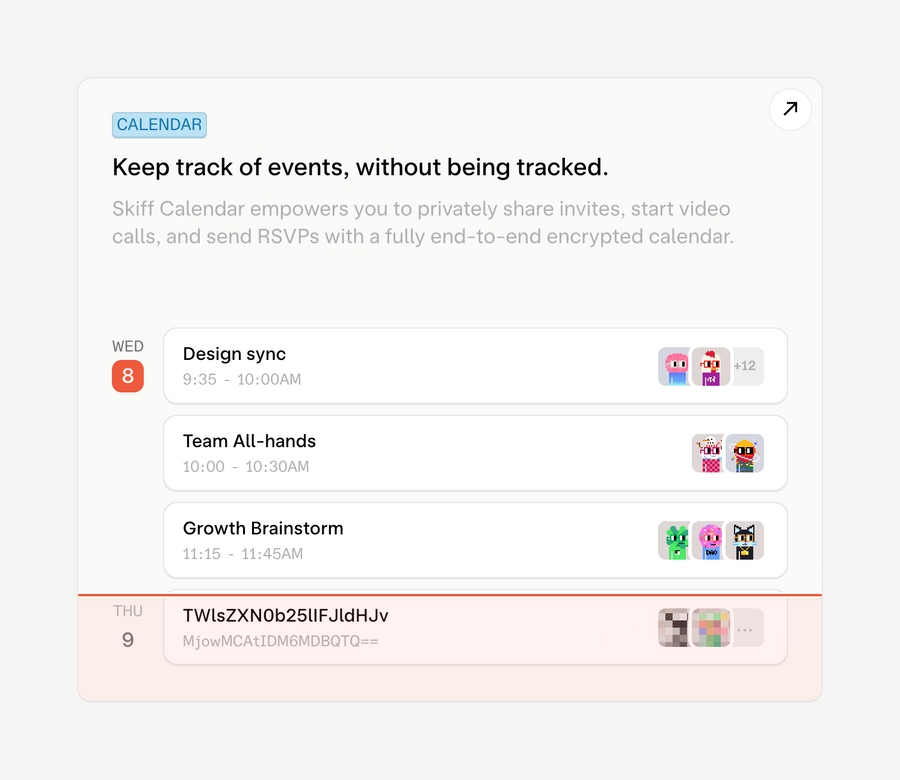This screenshot has width=900, height=780.
Task: Select the black cat avatar on Growth Brainstorm
Action: click(745, 540)
